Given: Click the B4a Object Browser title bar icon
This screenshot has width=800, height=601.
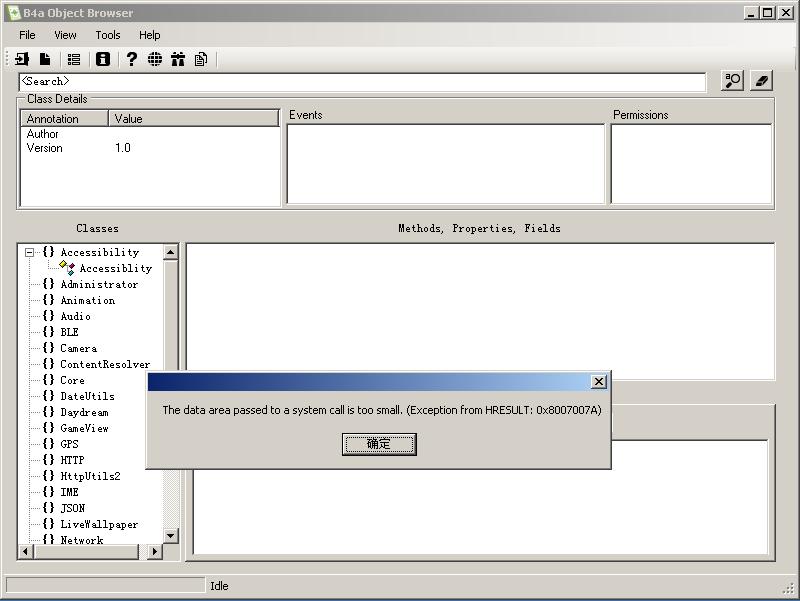Looking at the screenshot, I should [x=14, y=13].
